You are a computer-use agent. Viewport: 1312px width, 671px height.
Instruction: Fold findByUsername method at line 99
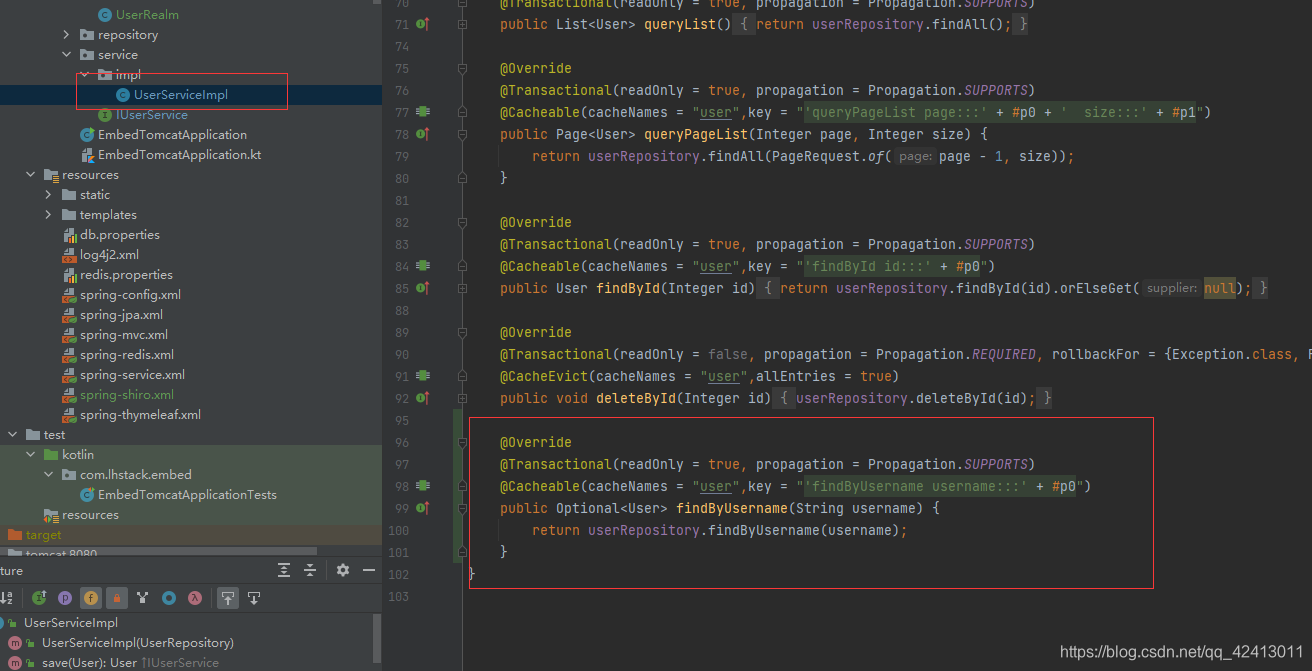click(x=462, y=508)
